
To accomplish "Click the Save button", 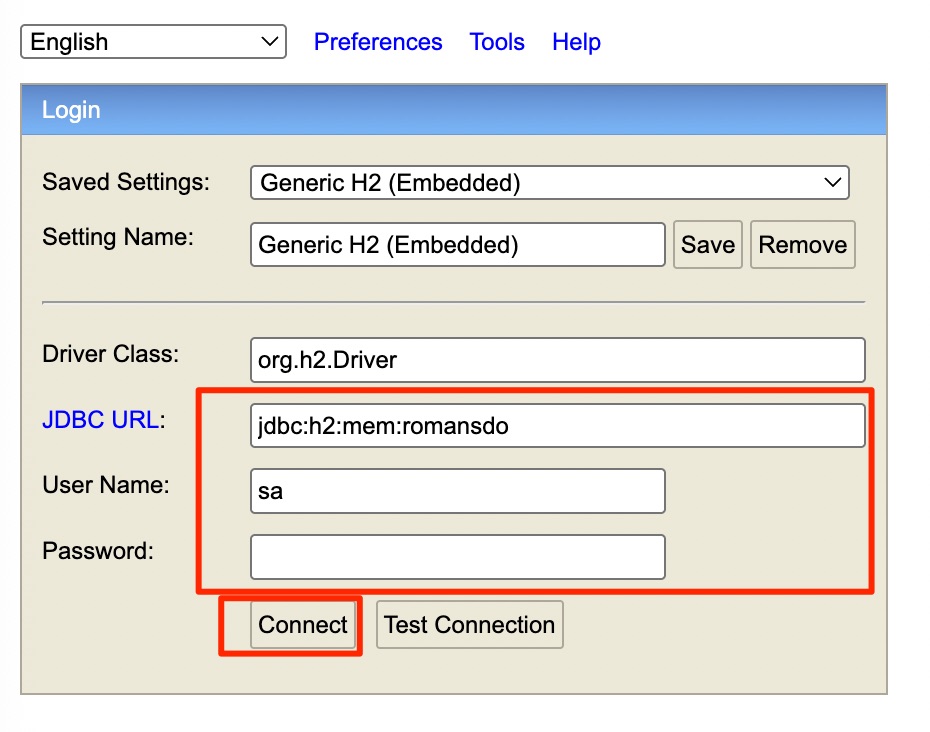I will click(708, 245).
